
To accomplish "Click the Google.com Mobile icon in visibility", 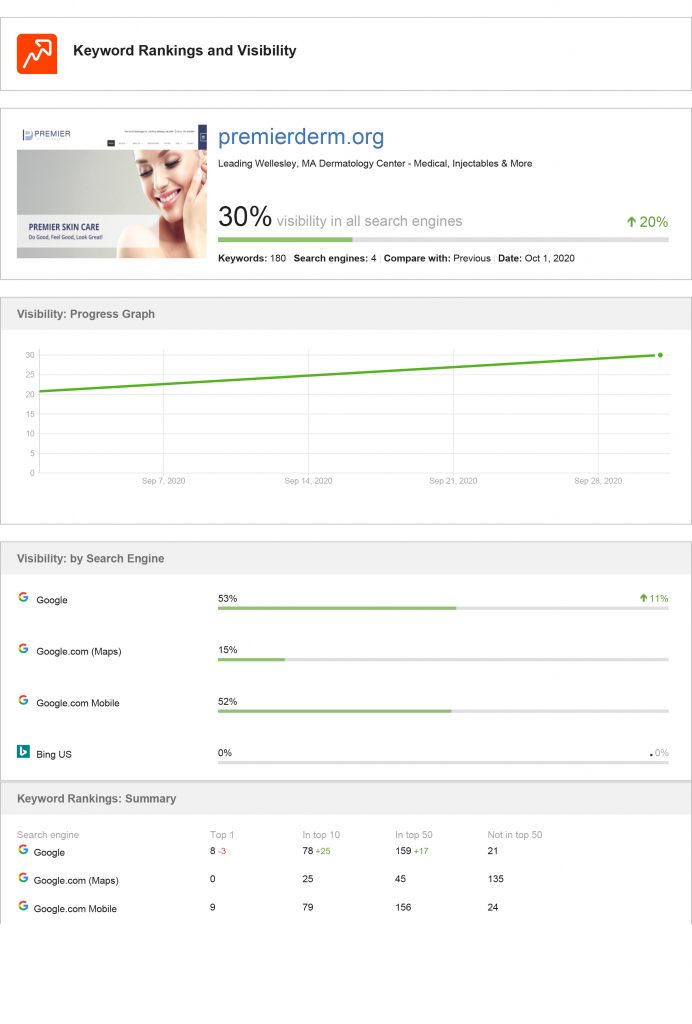I will tap(24, 700).
